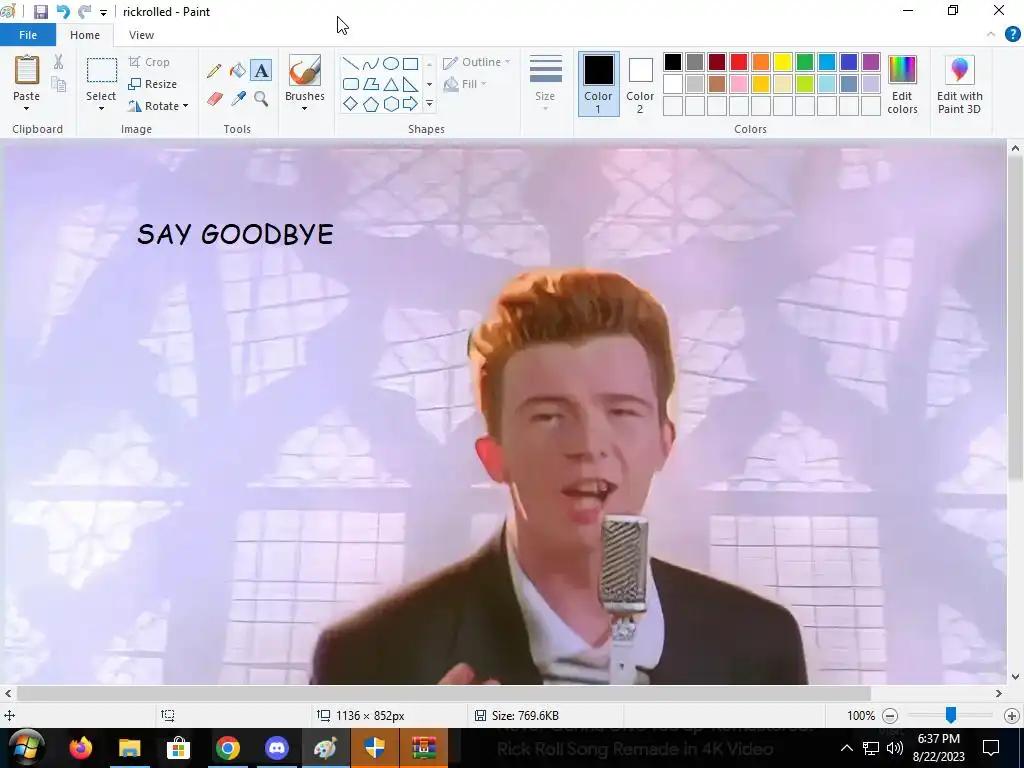Choose the Polygon shape
Screen dimensions: 1024x768
click(x=370, y=84)
